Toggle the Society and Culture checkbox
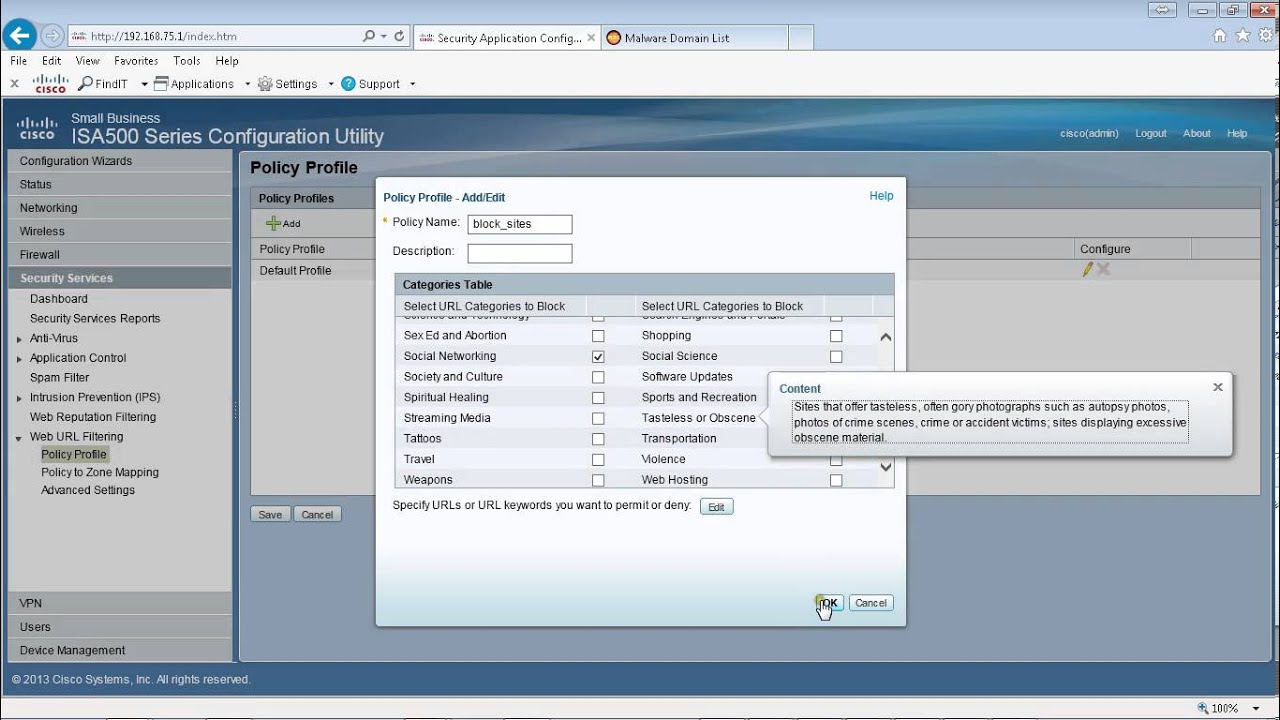This screenshot has height=720, width=1280. click(598, 377)
